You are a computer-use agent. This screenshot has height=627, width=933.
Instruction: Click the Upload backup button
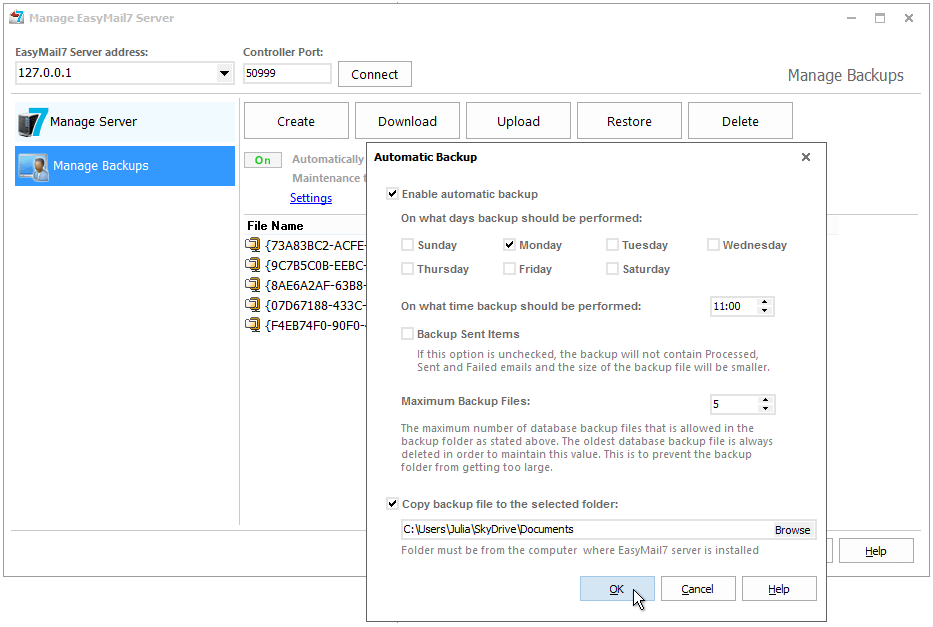pos(518,121)
